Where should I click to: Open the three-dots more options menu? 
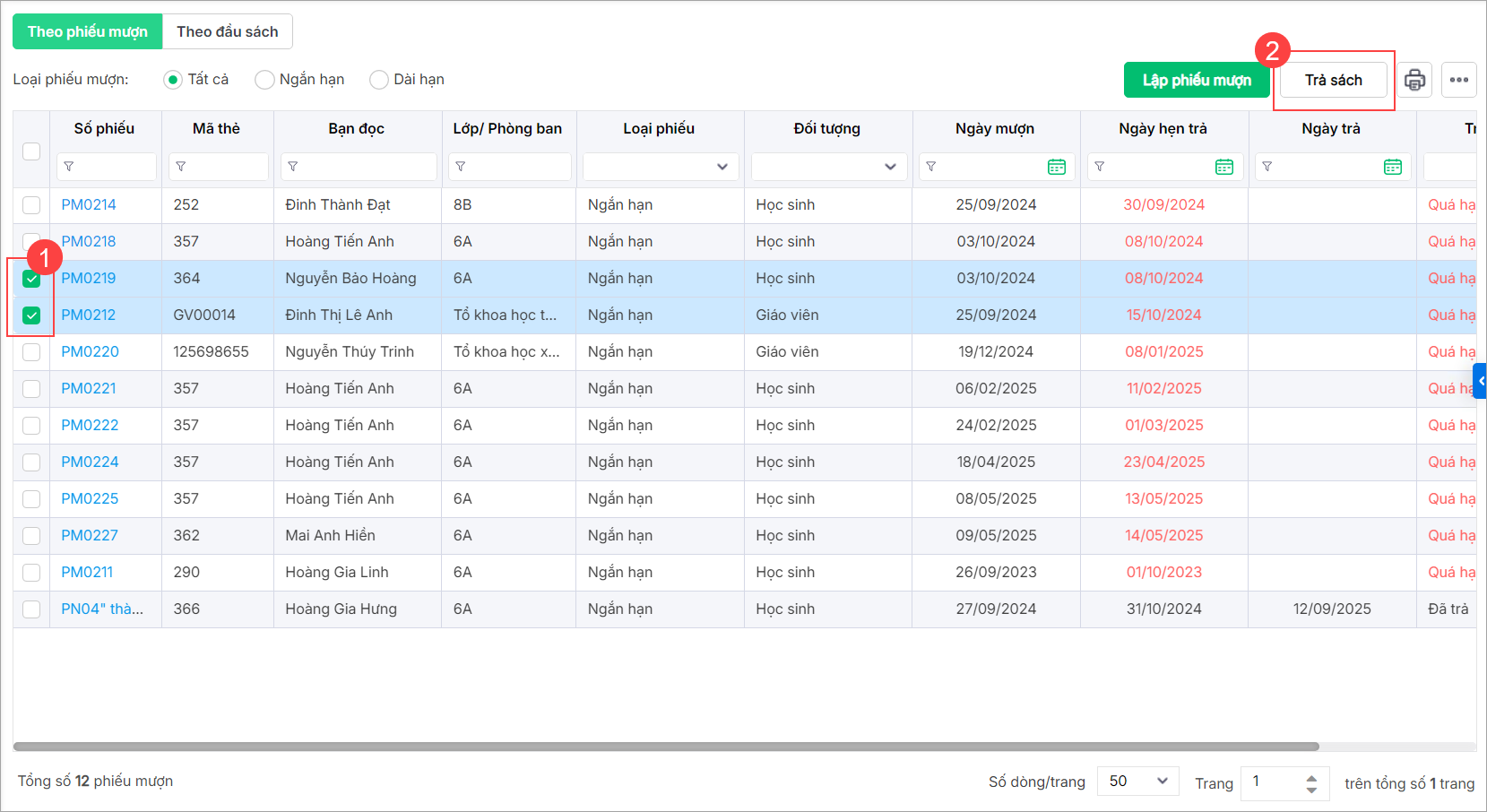click(x=1458, y=80)
